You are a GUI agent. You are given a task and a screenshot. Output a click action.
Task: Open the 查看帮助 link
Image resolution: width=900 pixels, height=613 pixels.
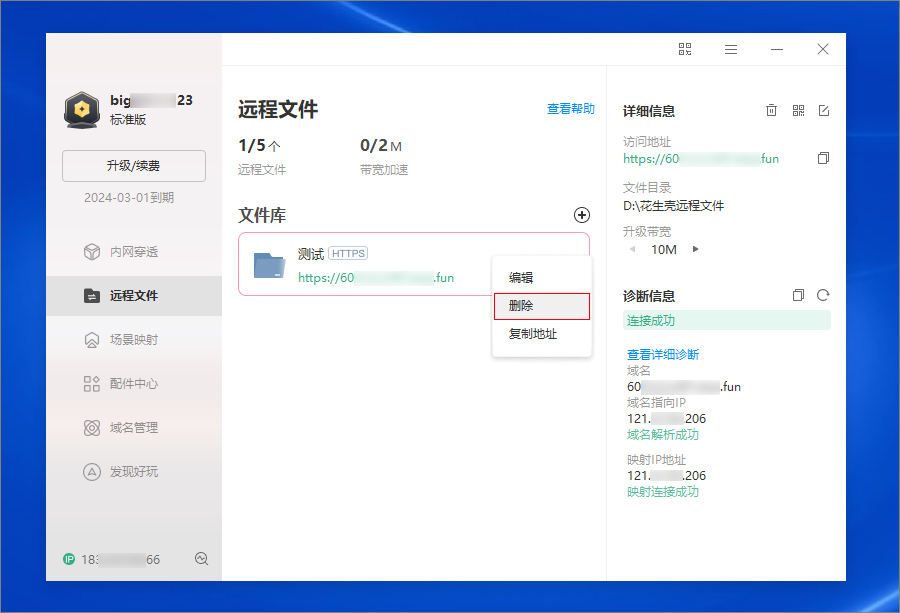(x=571, y=109)
